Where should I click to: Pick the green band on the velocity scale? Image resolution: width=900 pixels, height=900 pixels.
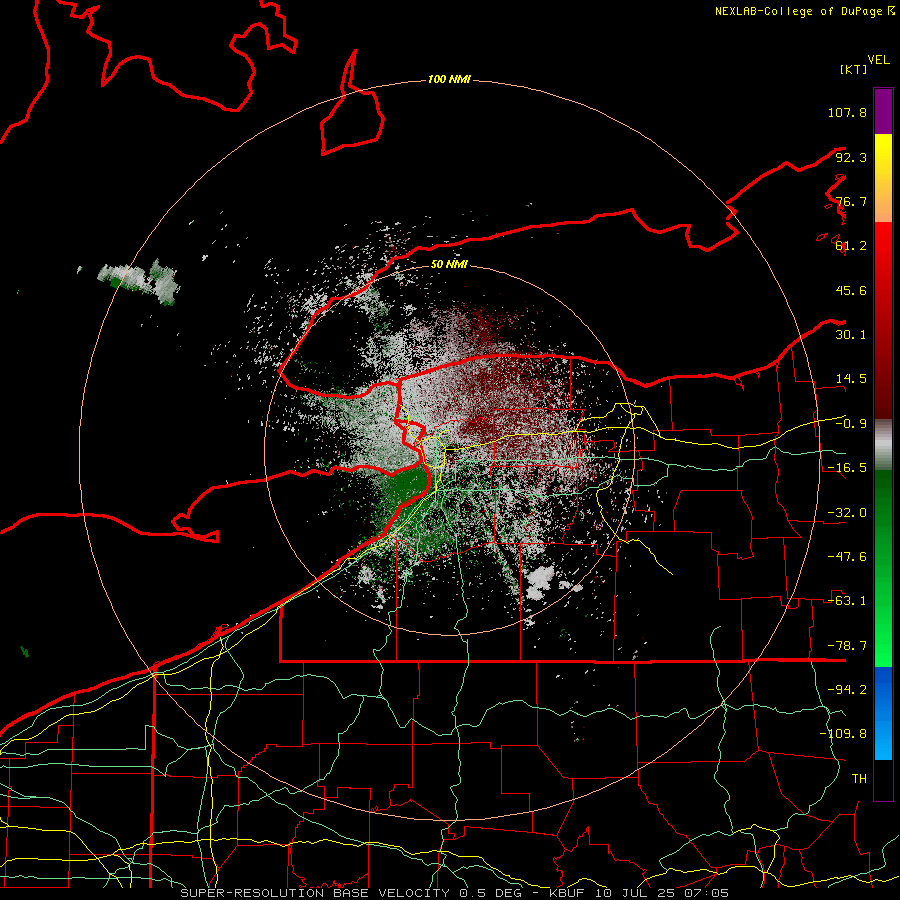tap(883, 568)
